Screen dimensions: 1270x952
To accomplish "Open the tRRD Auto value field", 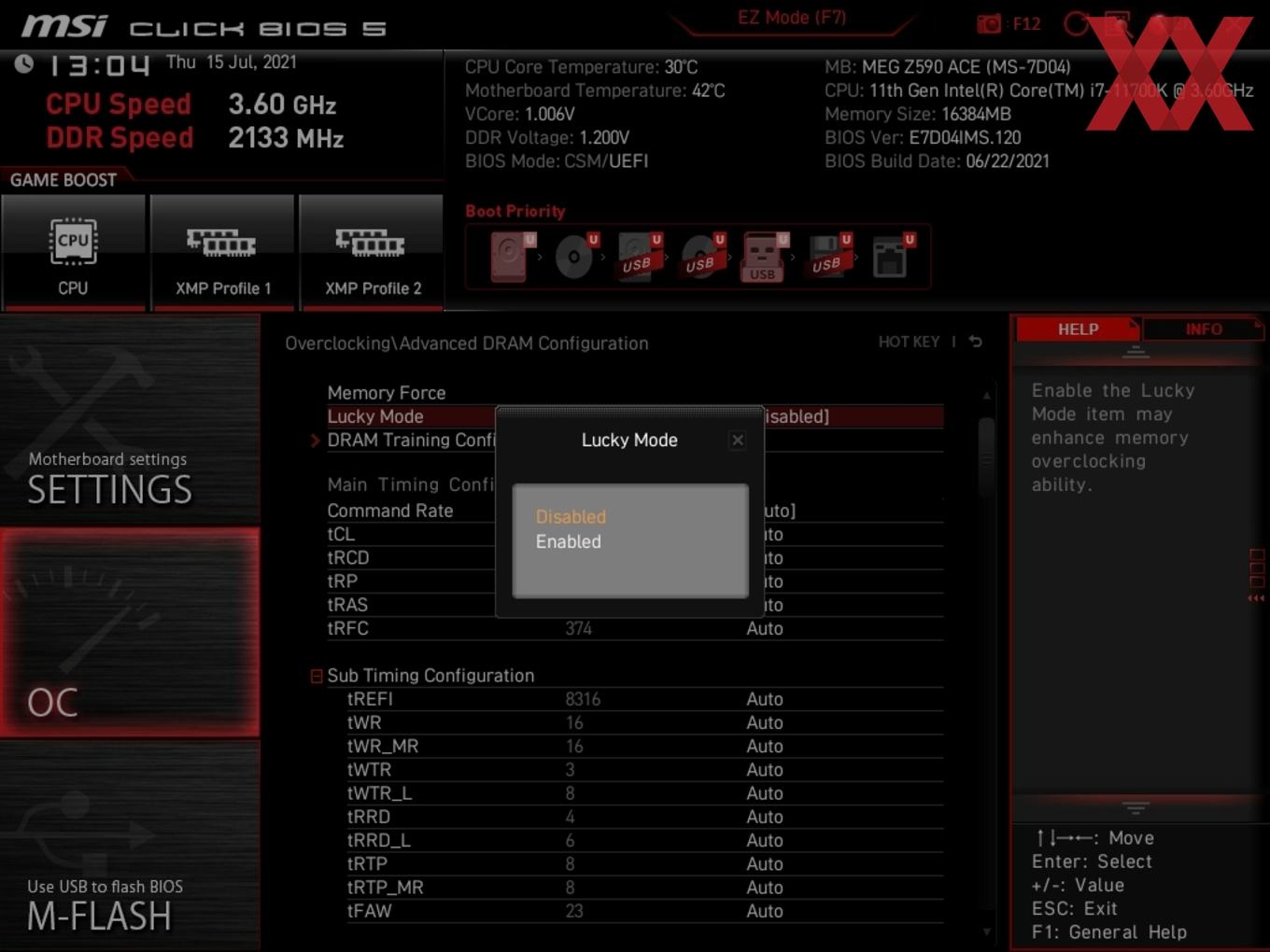I will [765, 817].
